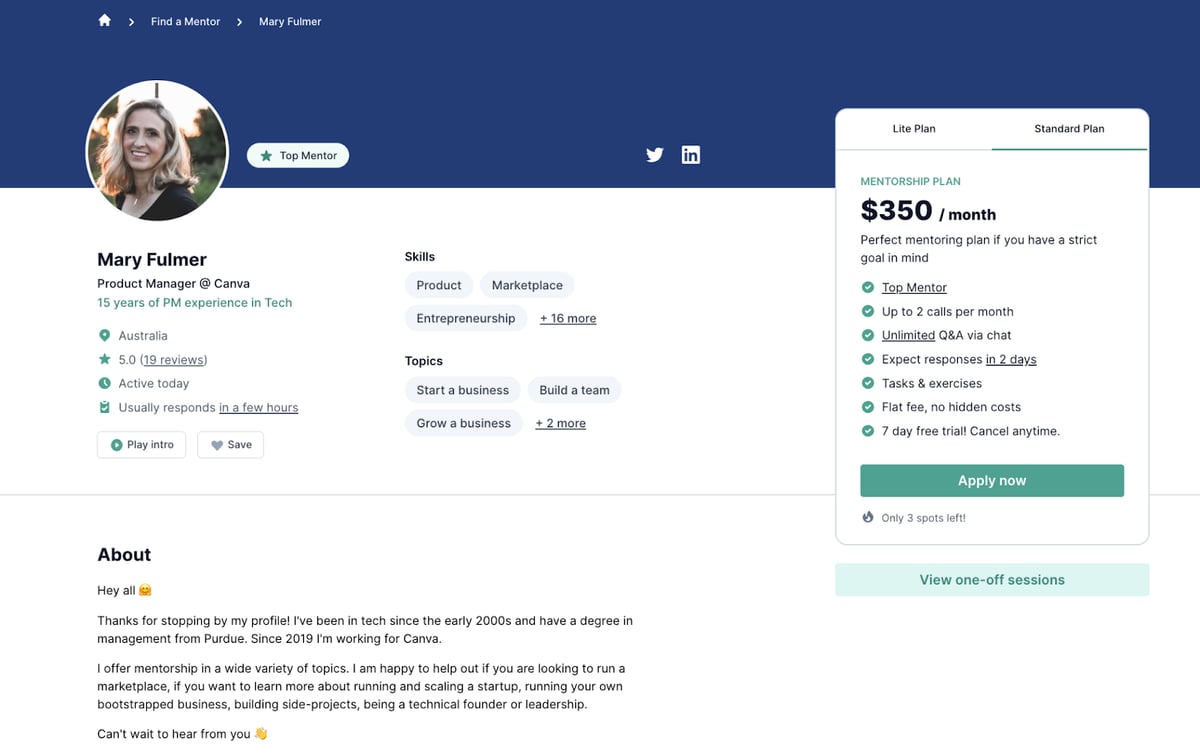Click the Top Mentor badge
This screenshot has width=1200, height=756.
pos(298,156)
